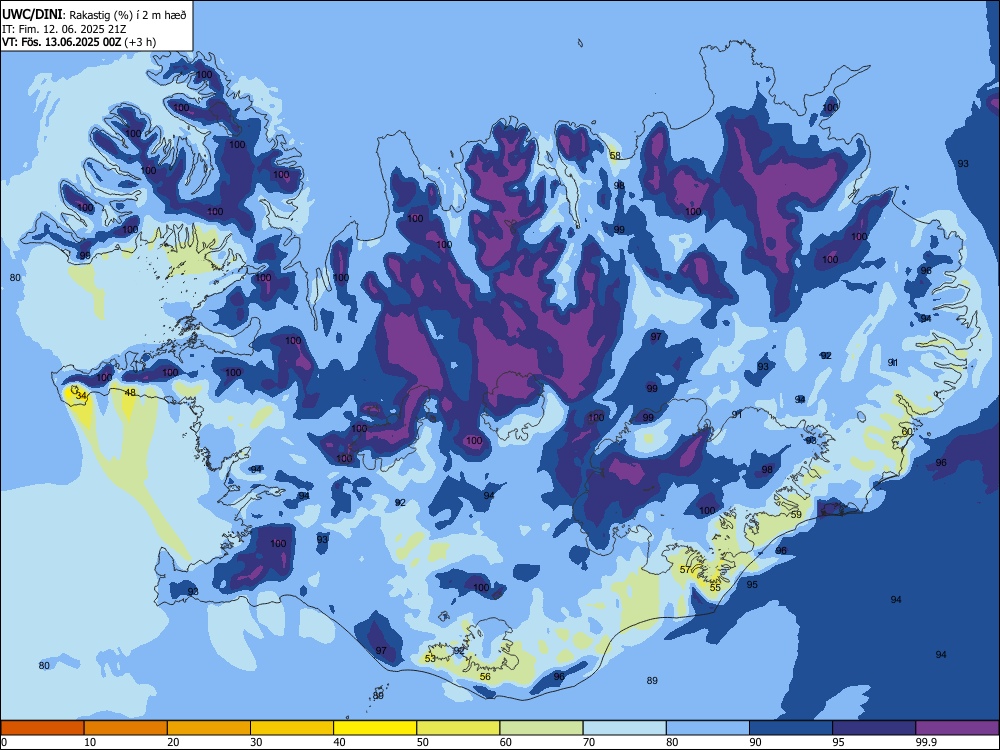This screenshot has height=750, width=1000.
Task: Click the '58' humidity value on the map
Action: (615, 156)
